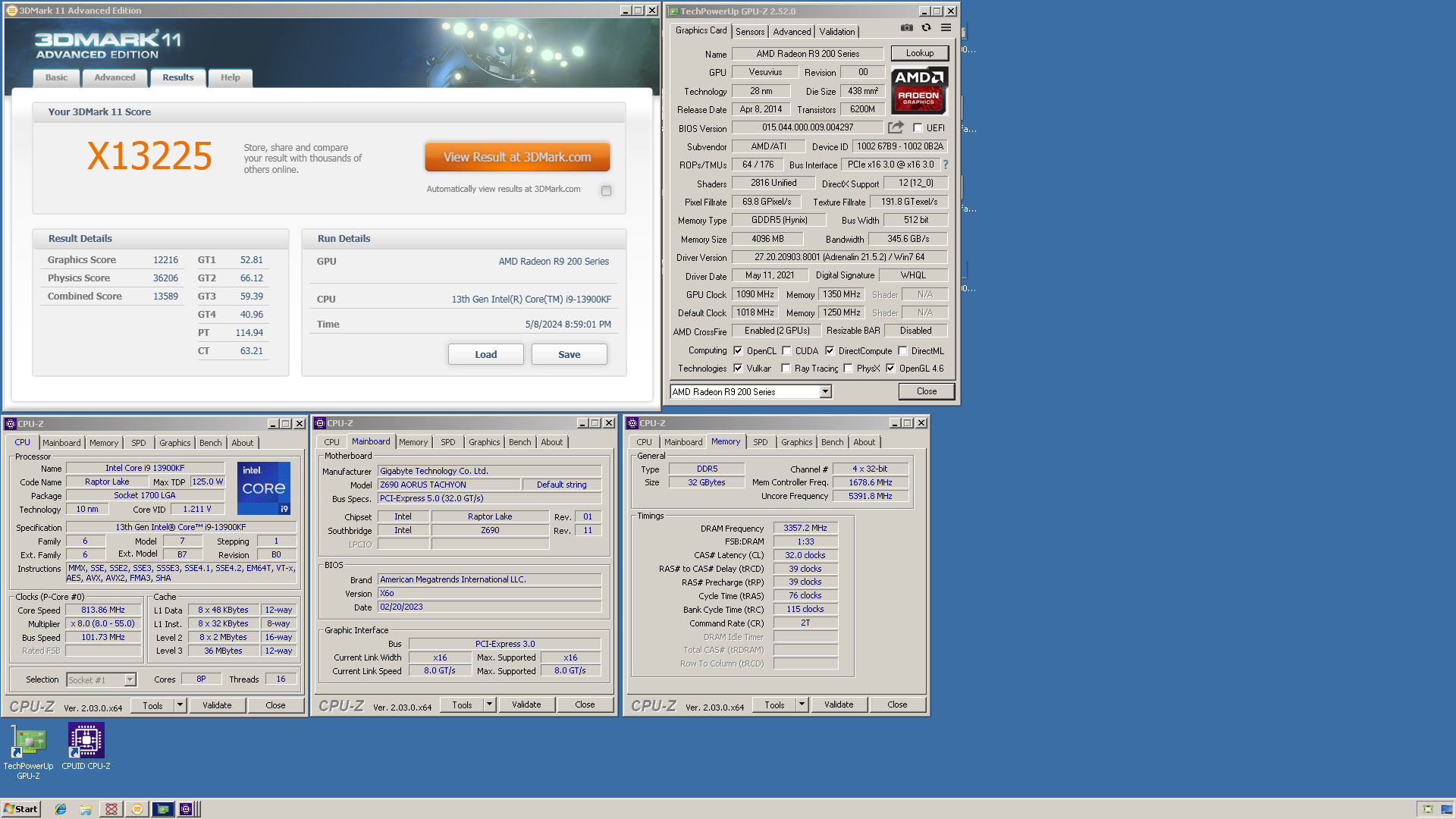Switch to the Sensors tab in GPU-Z
Image resolution: width=1456 pixels, height=819 pixels.
pos(750,32)
